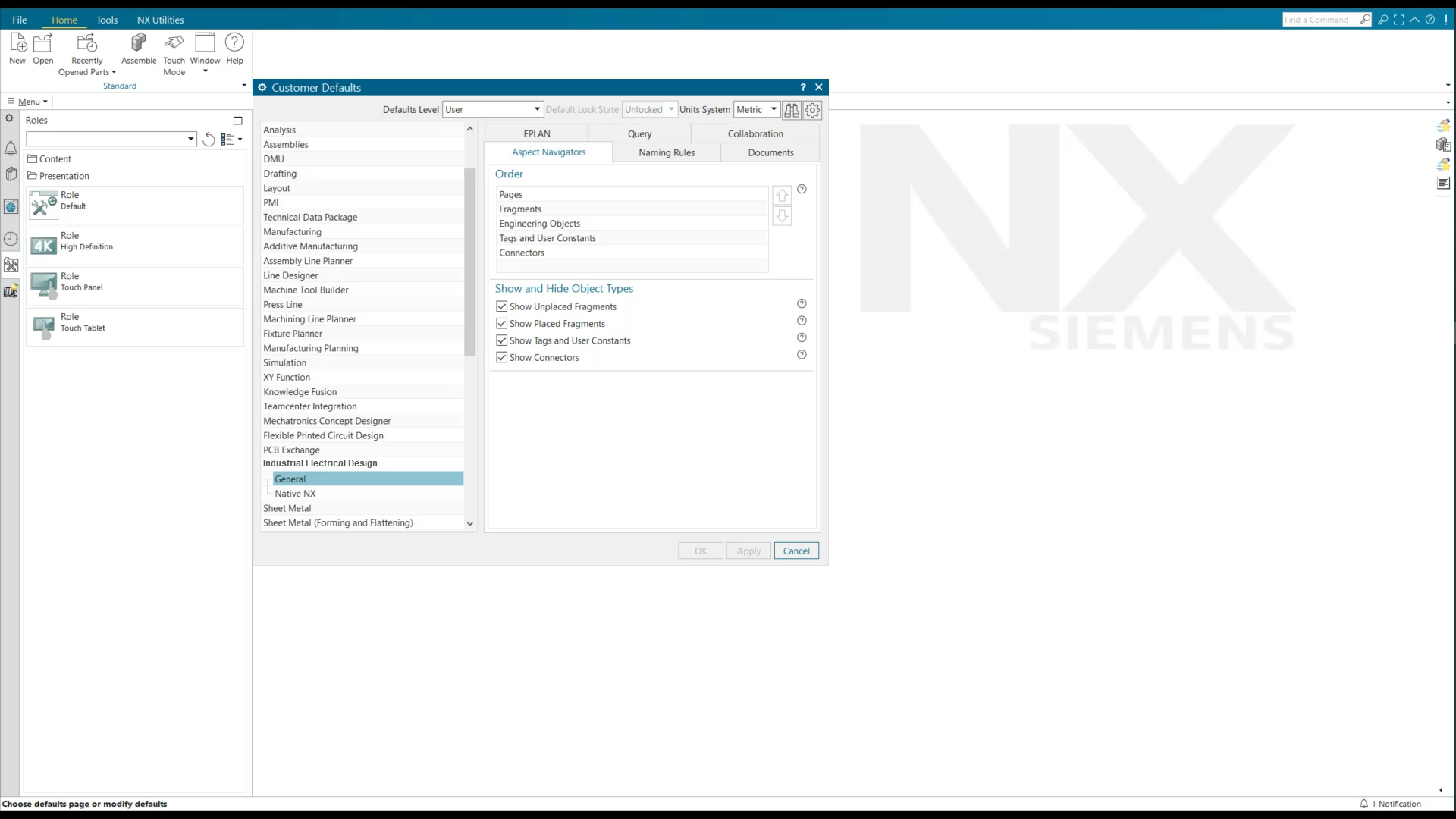Open the Tools menu
Viewport: 1456px width, 819px height.
[x=107, y=20]
